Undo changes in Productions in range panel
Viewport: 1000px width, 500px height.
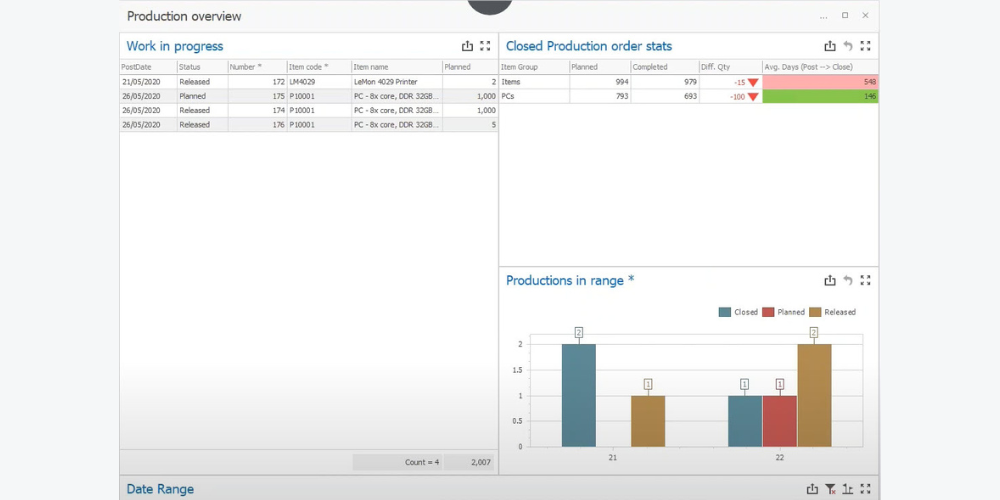[848, 280]
